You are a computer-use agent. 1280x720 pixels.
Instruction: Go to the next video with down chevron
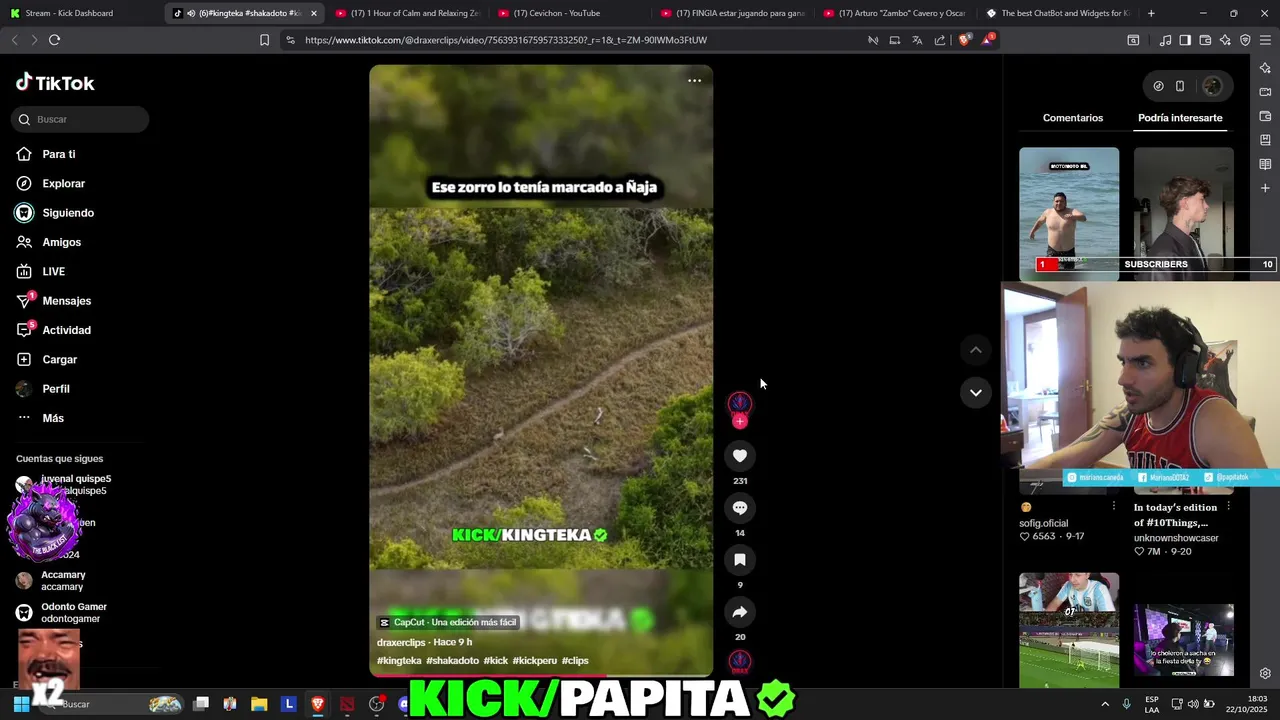[x=975, y=392]
